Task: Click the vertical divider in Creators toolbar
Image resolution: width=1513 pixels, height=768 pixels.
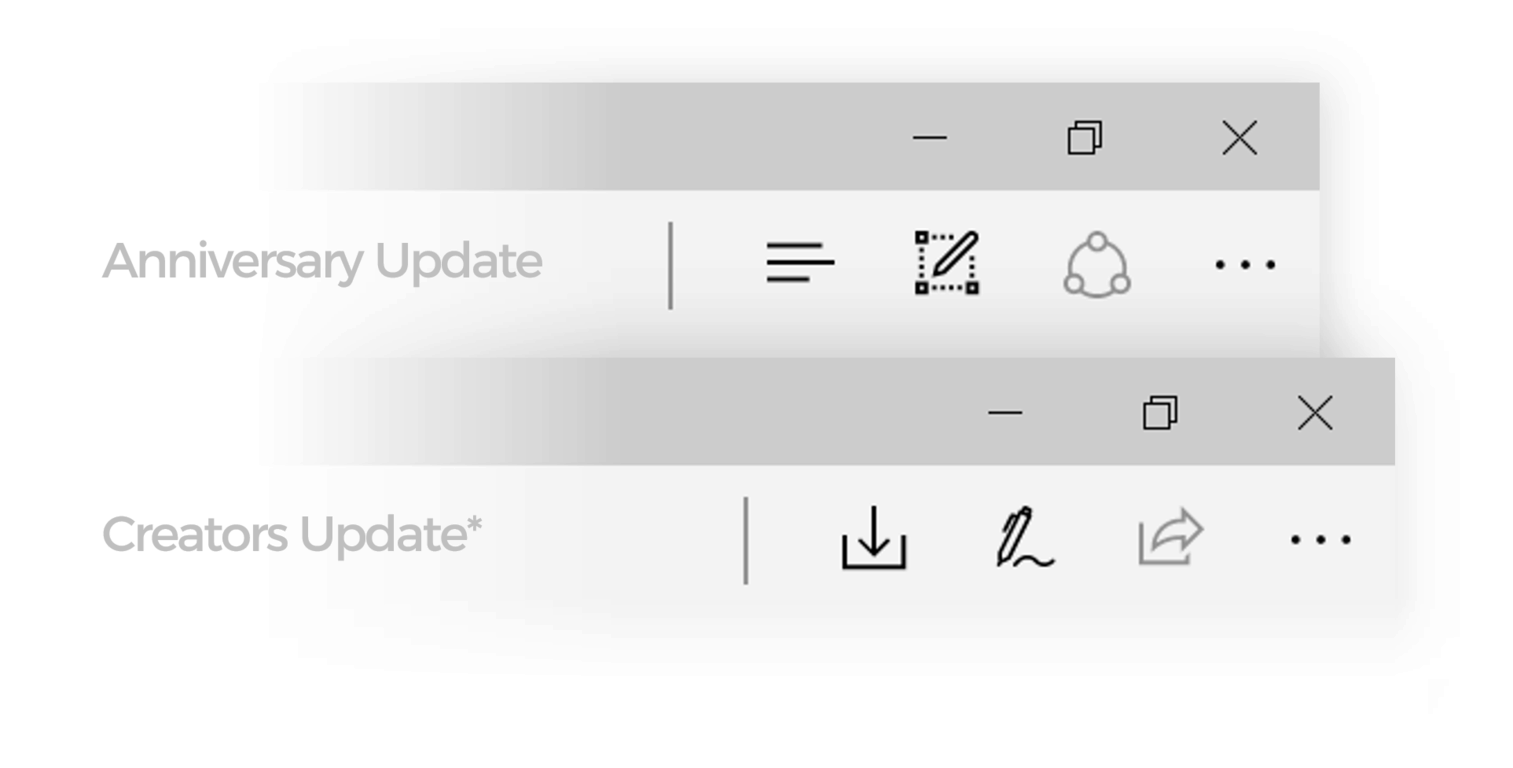Action: (746, 540)
